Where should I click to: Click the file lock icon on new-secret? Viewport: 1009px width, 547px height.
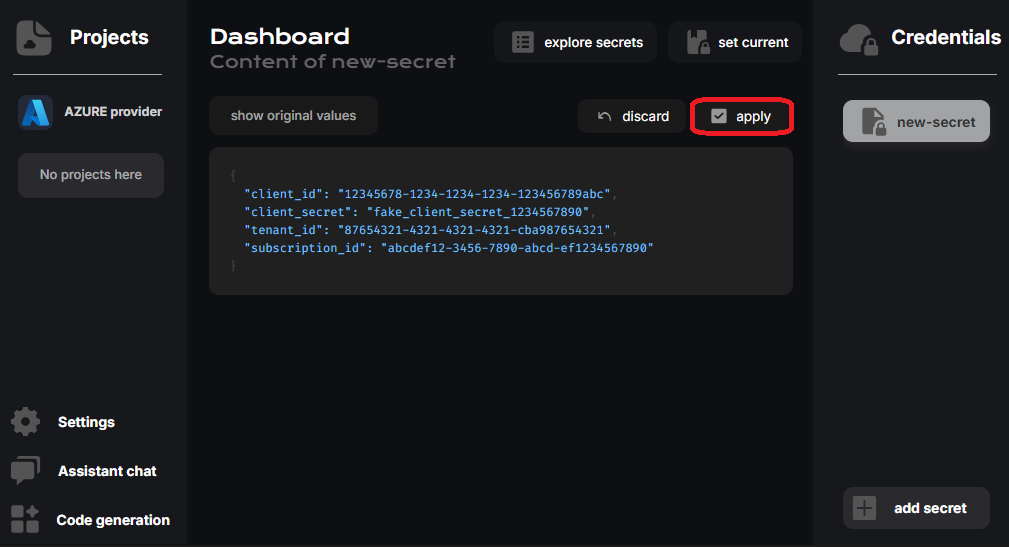(872, 122)
